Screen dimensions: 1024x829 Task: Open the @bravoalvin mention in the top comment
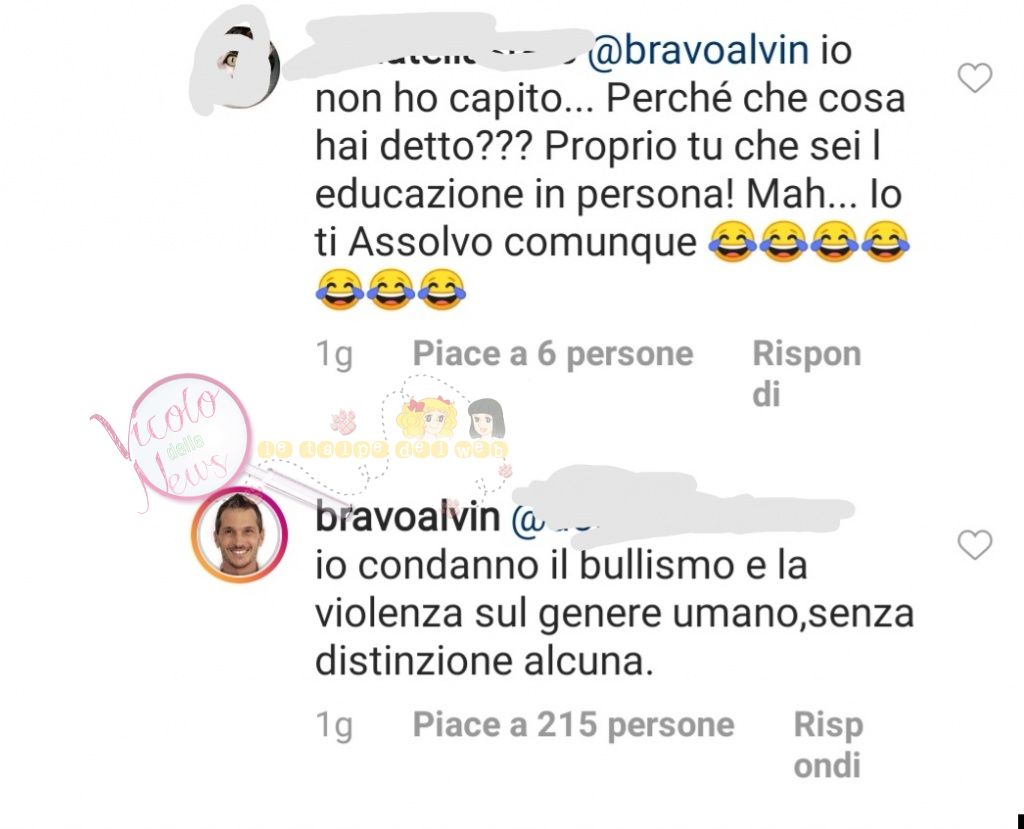[698, 51]
